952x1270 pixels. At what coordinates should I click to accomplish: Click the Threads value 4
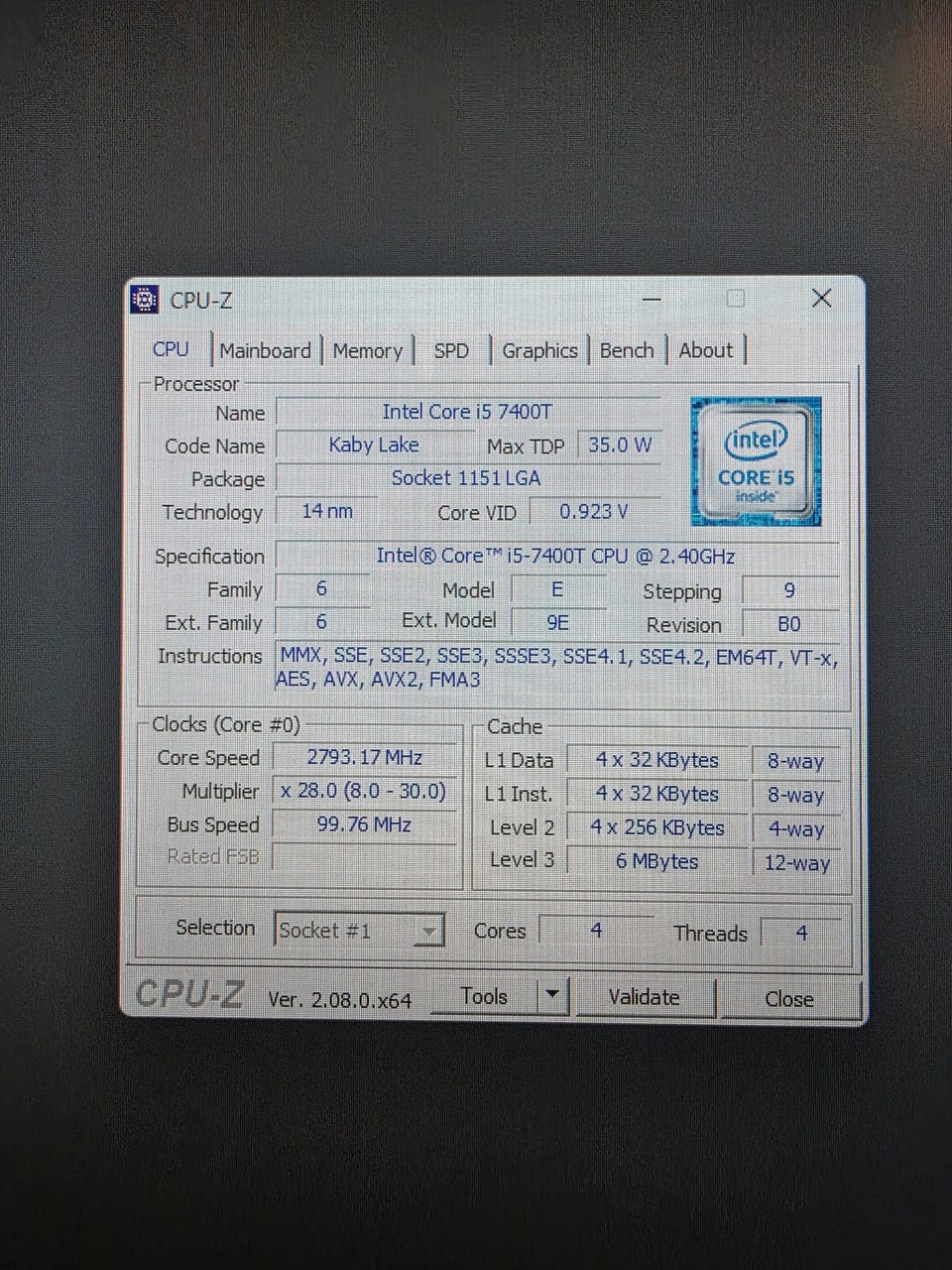coord(801,933)
